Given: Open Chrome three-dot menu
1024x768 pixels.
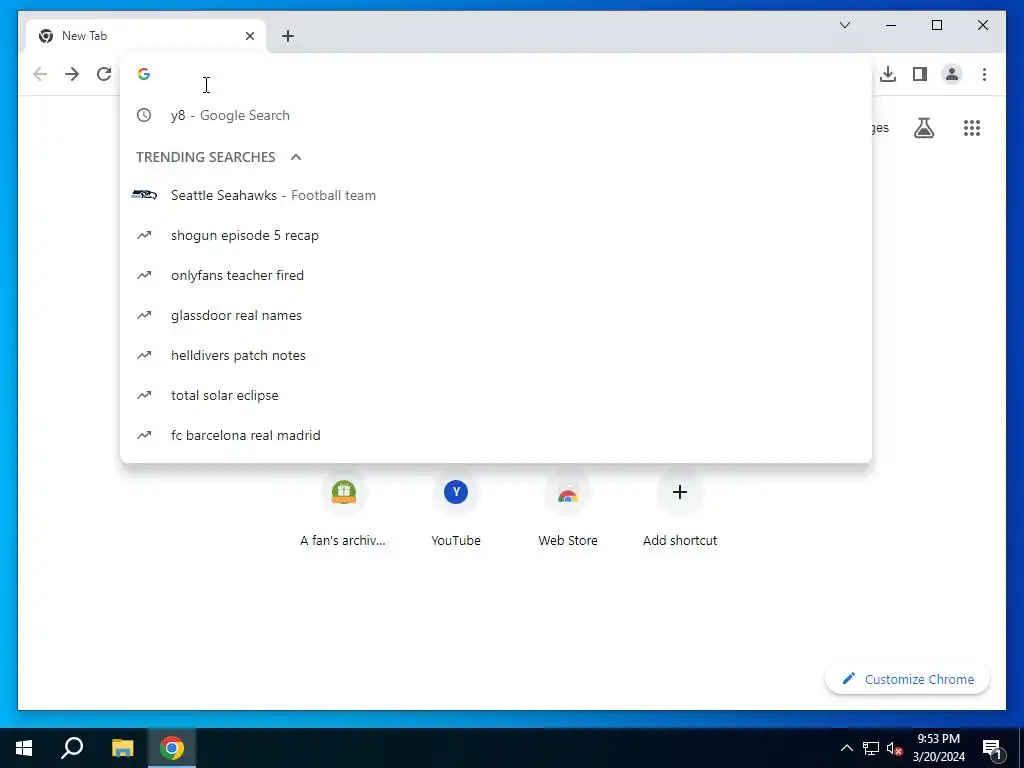Looking at the screenshot, I should tap(984, 74).
